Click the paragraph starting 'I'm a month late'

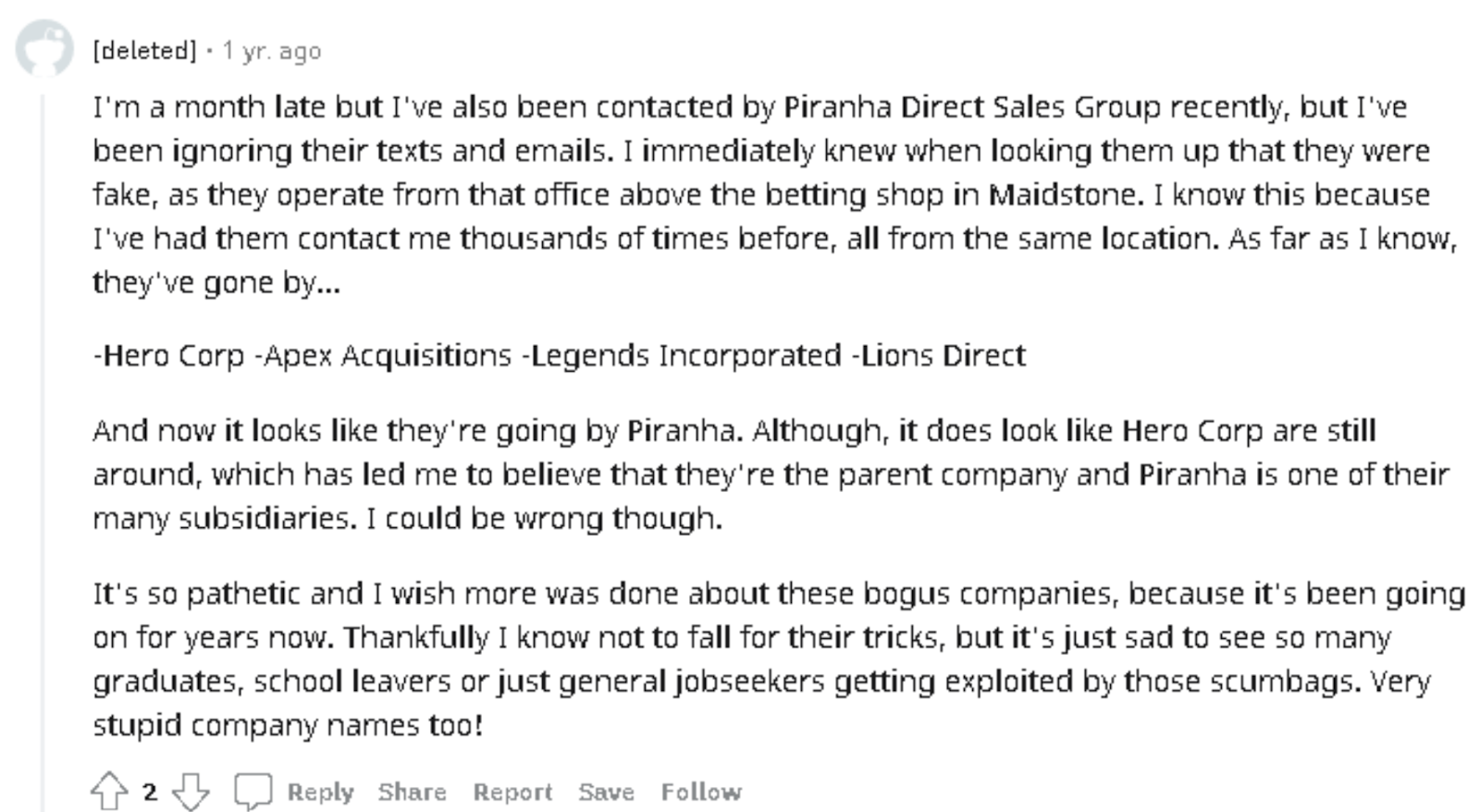pyautogui.click(x=740, y=194)
